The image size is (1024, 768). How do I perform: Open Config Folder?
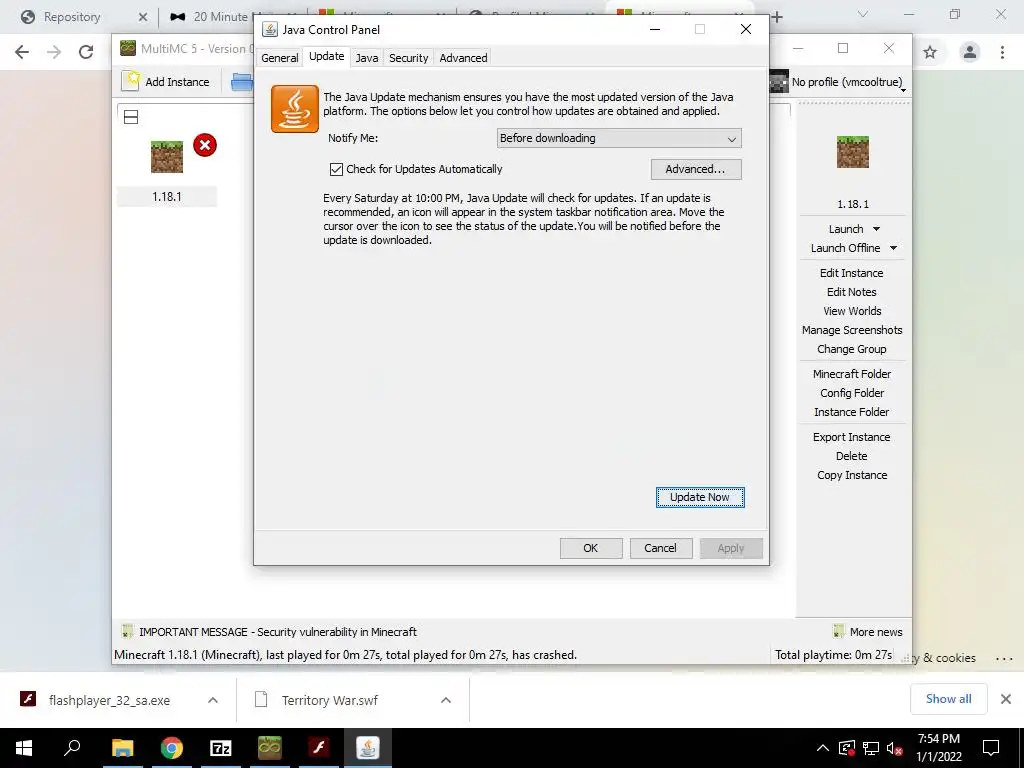pos(852,392)
